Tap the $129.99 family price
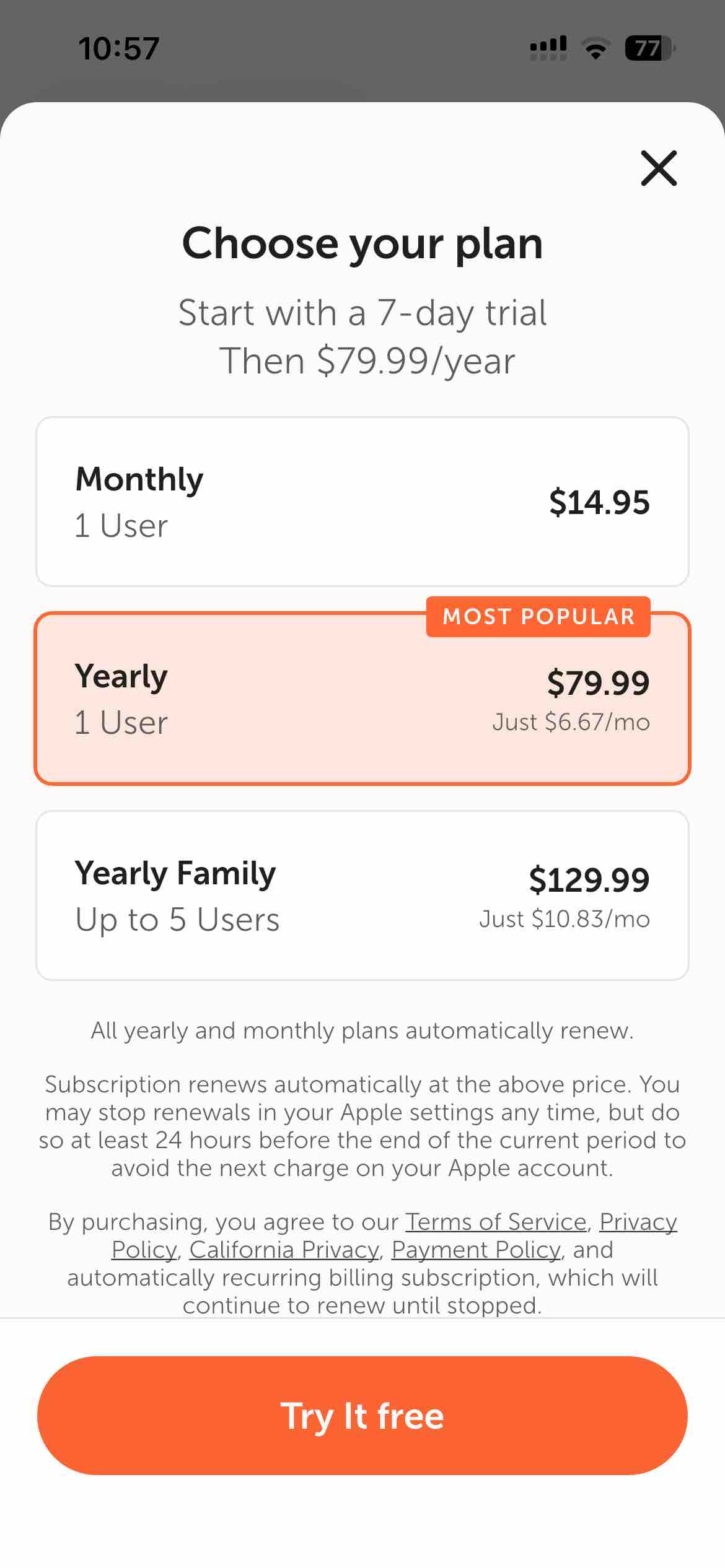The width and height of the screenshot is (725, 1568). click(x=589, y=879)
